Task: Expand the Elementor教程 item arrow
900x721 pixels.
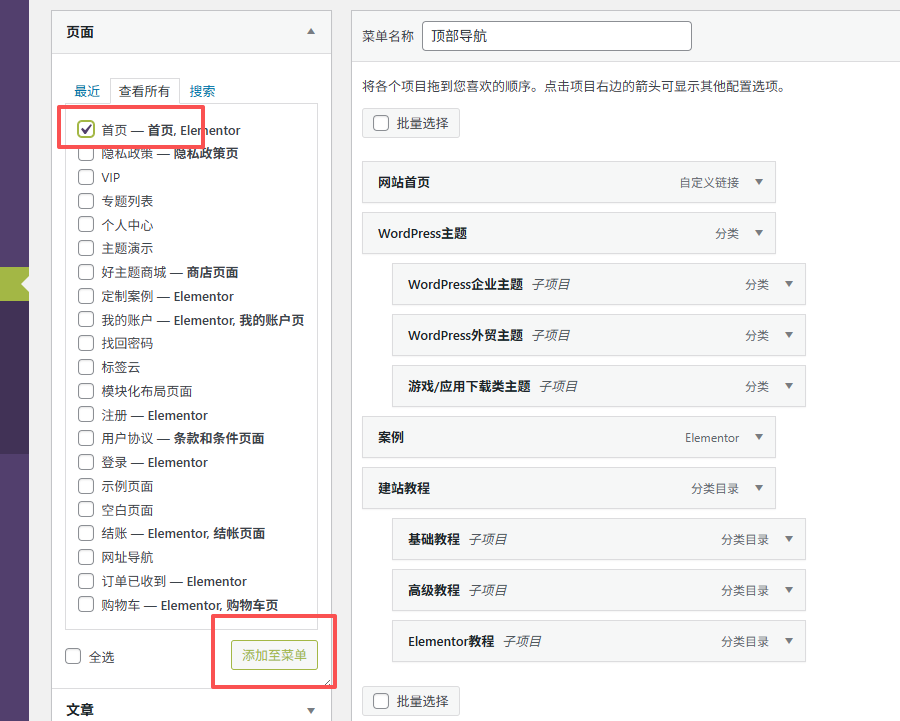Action: (789, 641)
